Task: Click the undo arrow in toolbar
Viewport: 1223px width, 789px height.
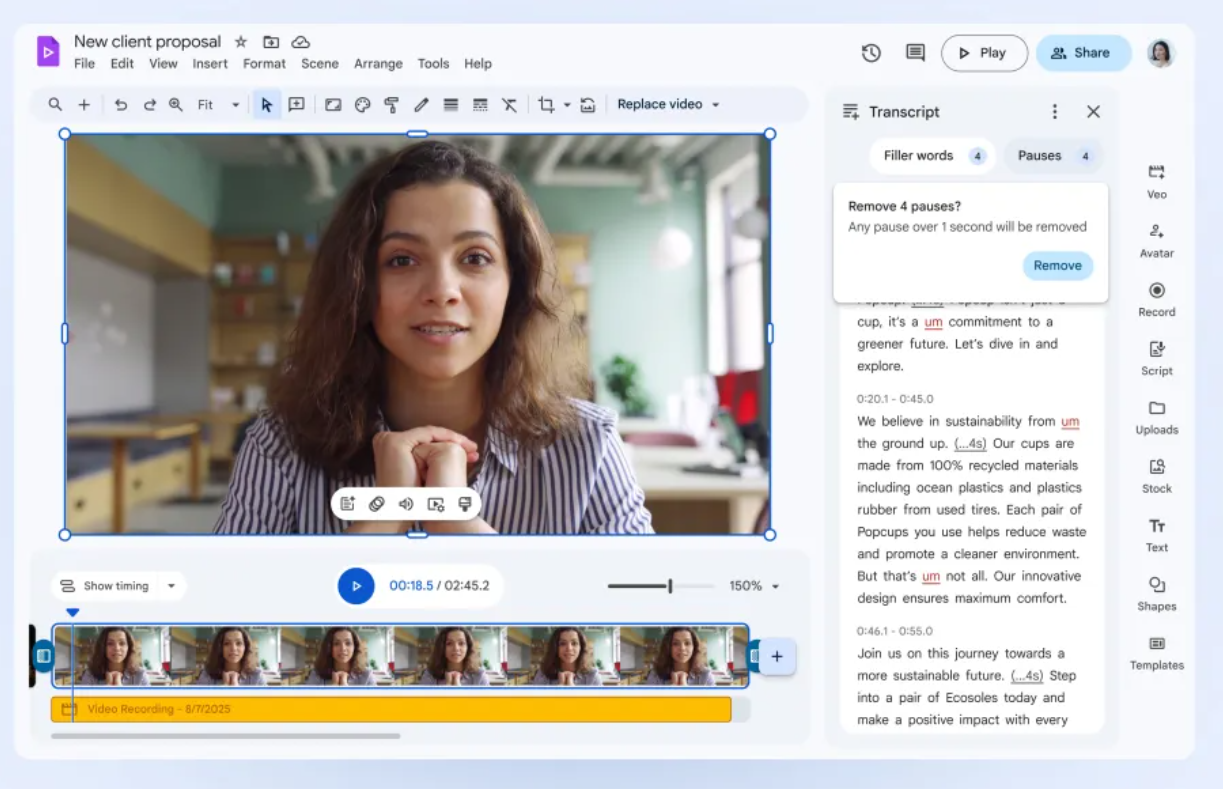Action: (x=121, y=104)
